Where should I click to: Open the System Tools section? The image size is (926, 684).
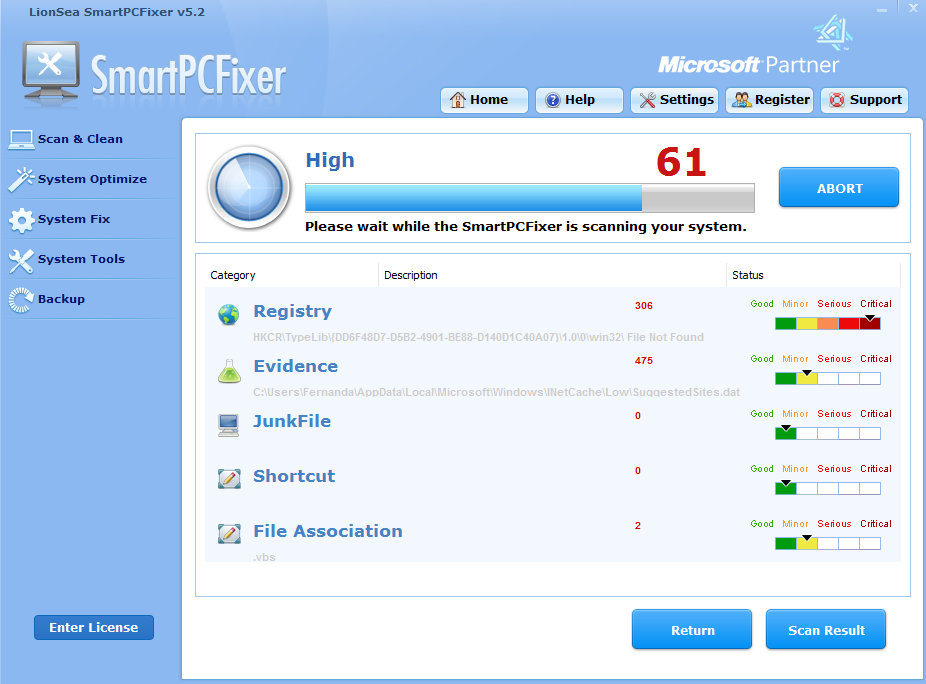click(x=81, y=260)
